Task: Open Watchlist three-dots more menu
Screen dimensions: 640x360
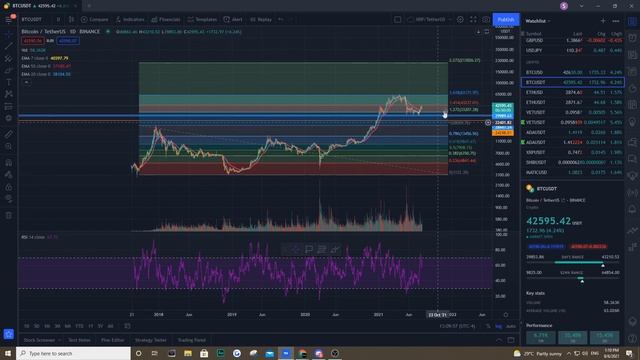Action: [616, 21]
